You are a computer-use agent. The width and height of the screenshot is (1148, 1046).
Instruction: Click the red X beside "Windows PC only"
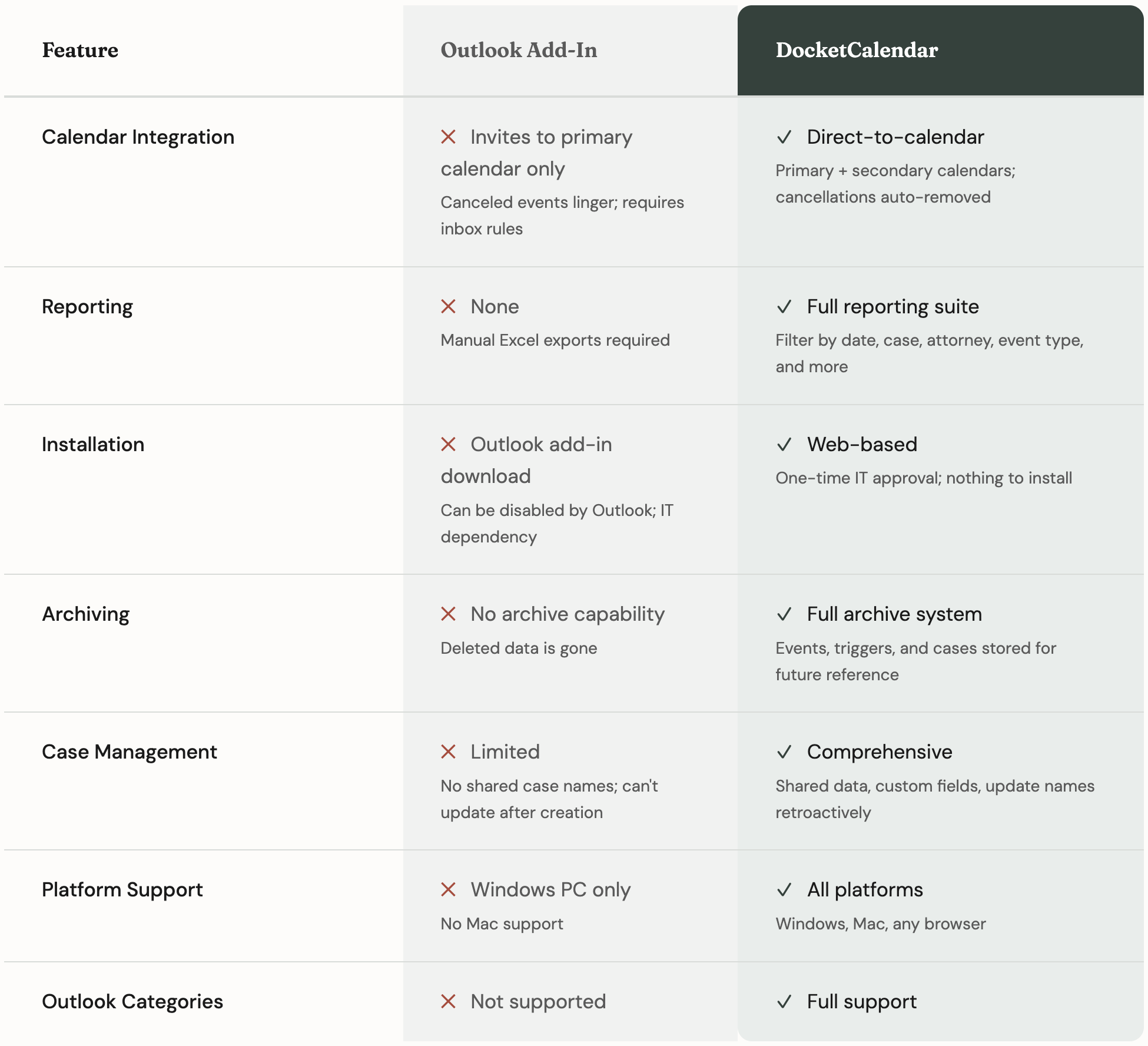point(448,890)
